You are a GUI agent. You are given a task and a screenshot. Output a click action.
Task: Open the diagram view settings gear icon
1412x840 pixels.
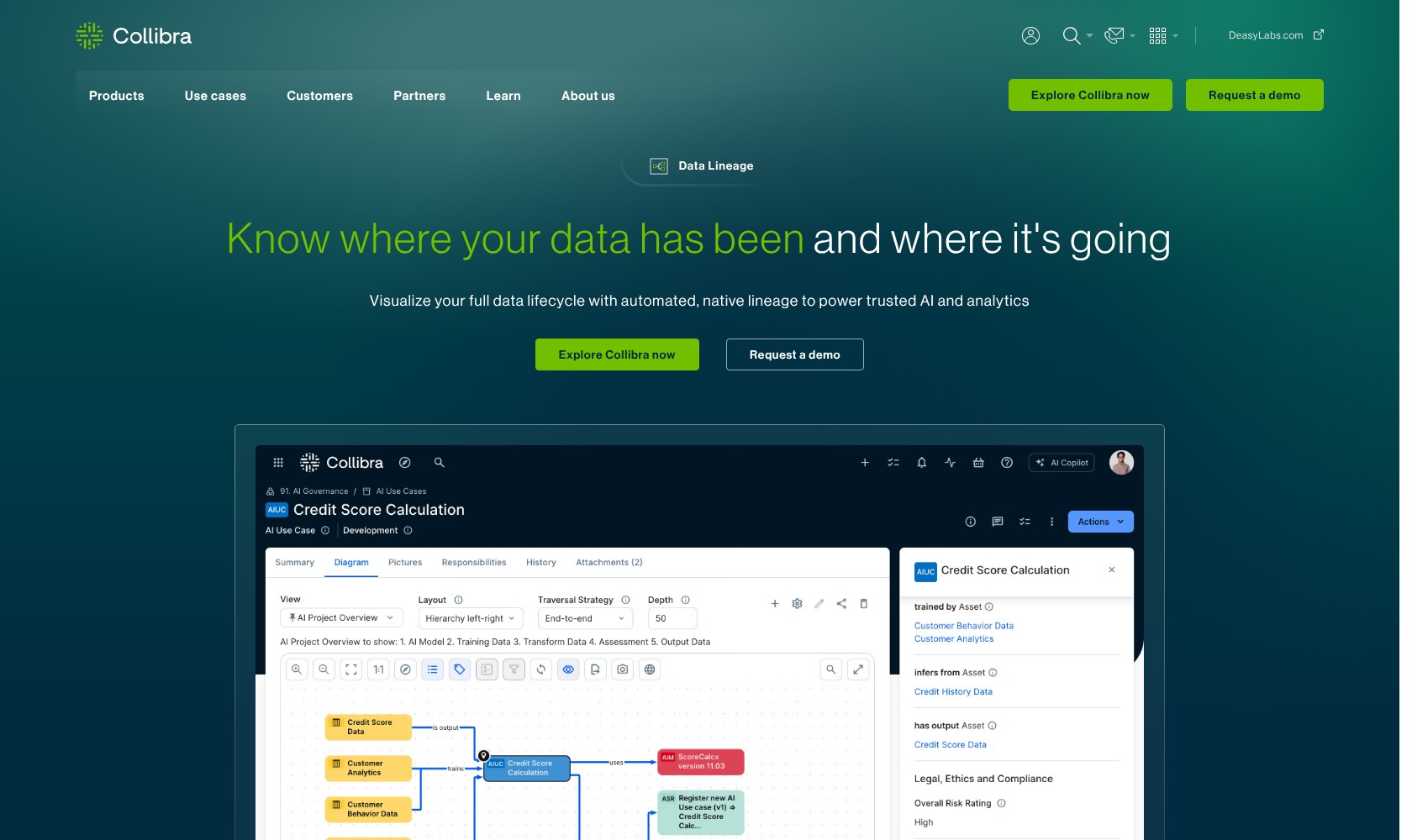coord(797,603)
